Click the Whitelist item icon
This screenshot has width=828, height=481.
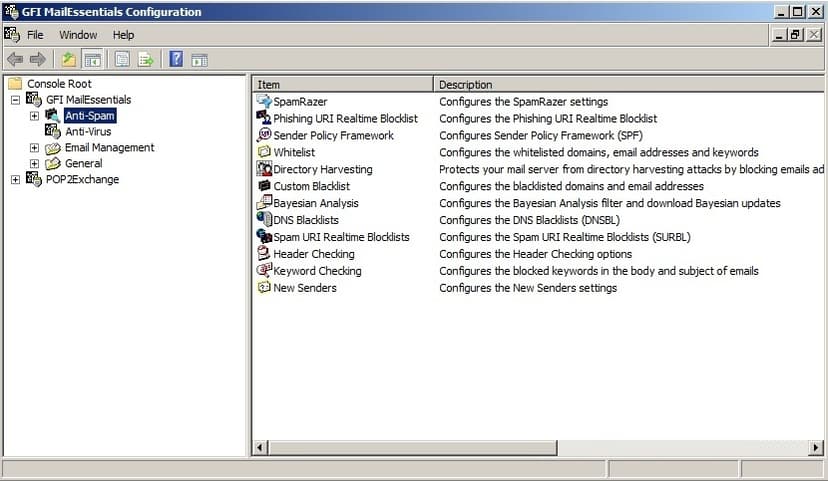coord(264,152)
